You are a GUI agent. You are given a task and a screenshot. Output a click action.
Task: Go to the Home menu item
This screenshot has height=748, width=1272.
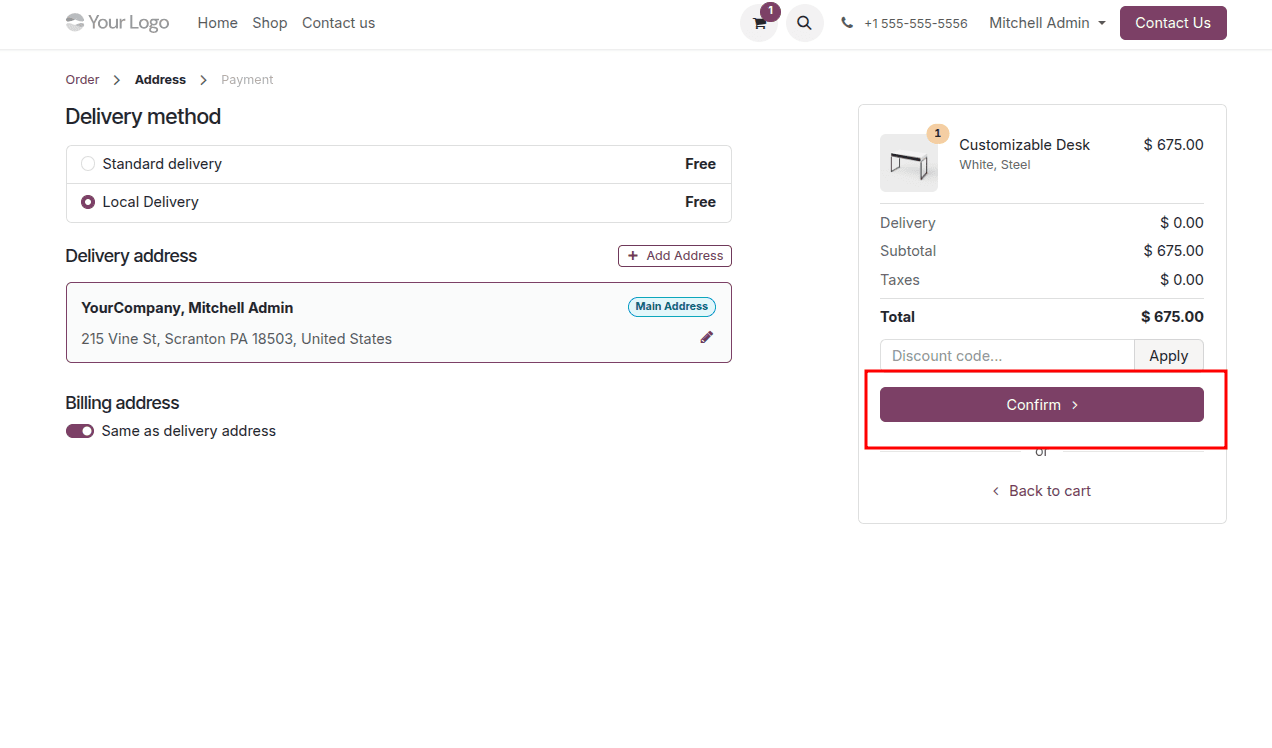[x=218, y=23]
